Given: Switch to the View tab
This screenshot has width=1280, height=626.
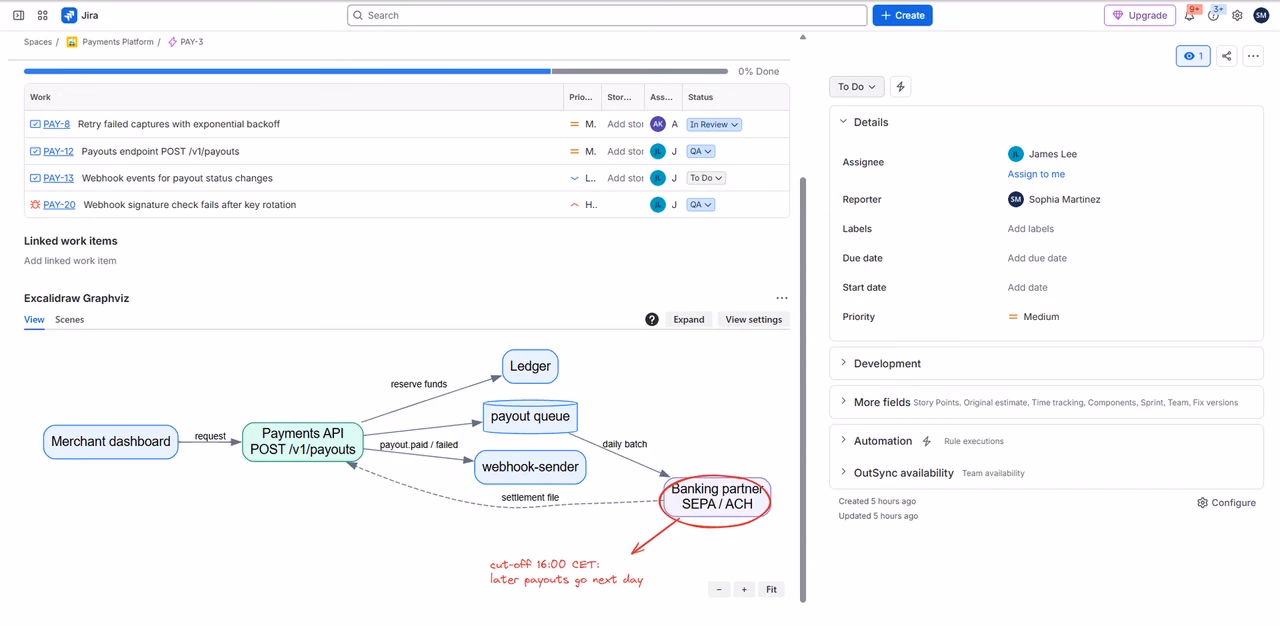Looking at the screenshot, I should [34, 319].
